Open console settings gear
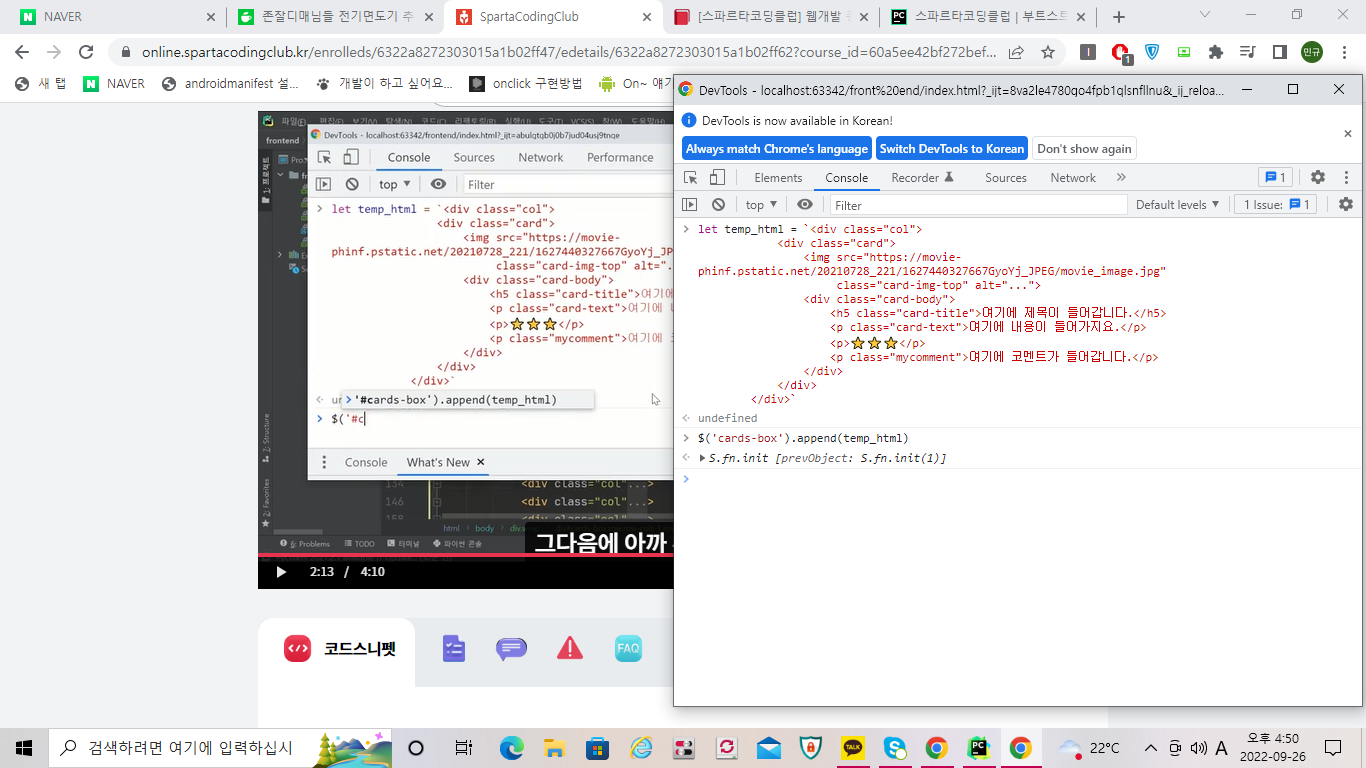The image size is (1366, 768). [1346, 204]
